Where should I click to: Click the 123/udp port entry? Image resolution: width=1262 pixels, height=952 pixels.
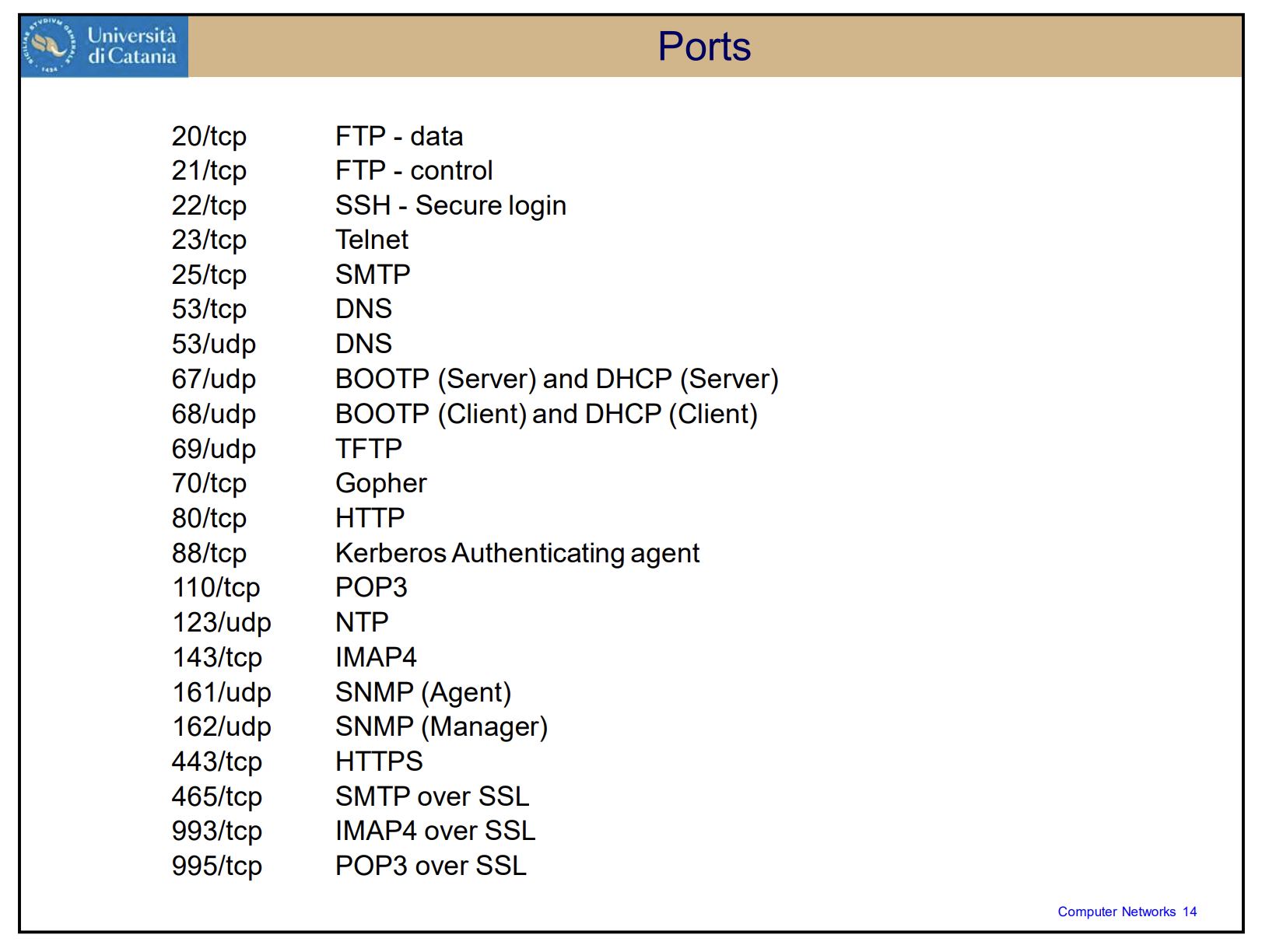(x=221, y=622)
